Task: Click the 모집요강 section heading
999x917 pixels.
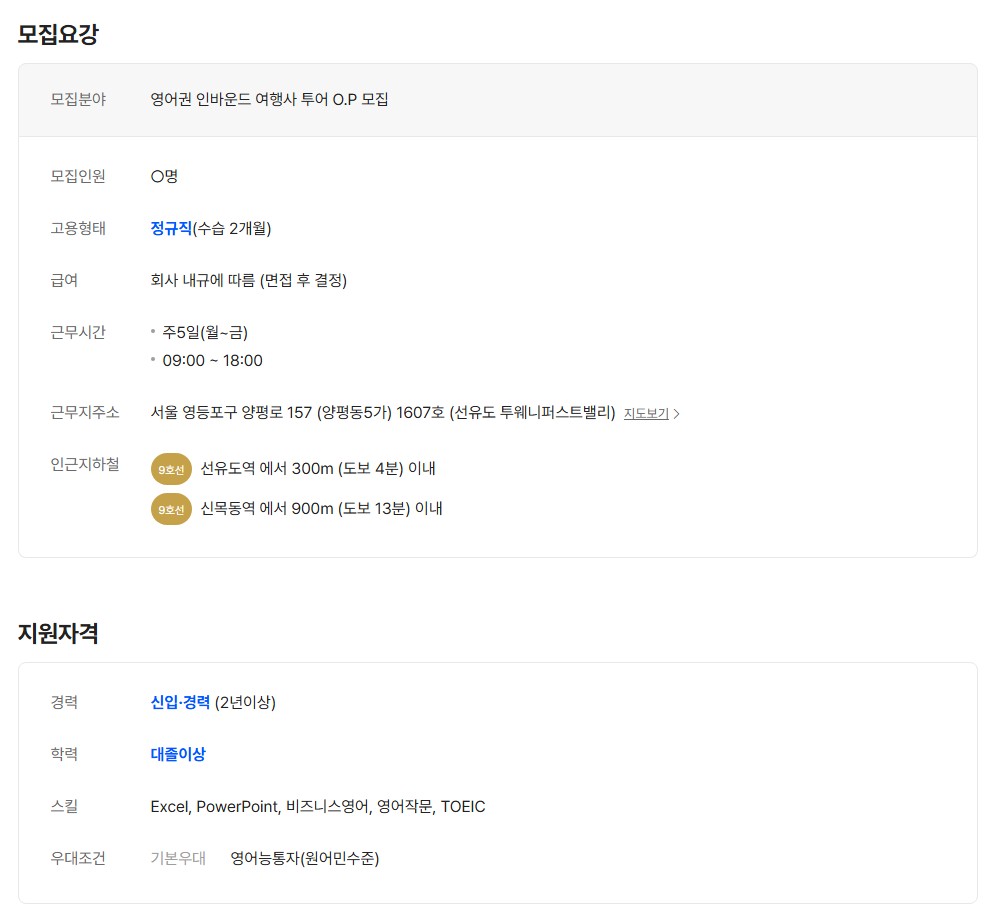Action: click(x=58, y=34)
